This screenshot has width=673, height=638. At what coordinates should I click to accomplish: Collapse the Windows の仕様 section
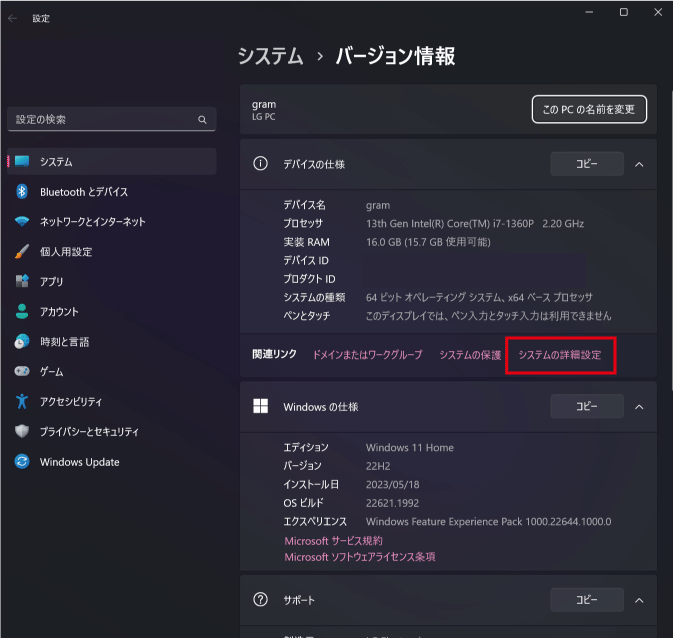point(639,407)
